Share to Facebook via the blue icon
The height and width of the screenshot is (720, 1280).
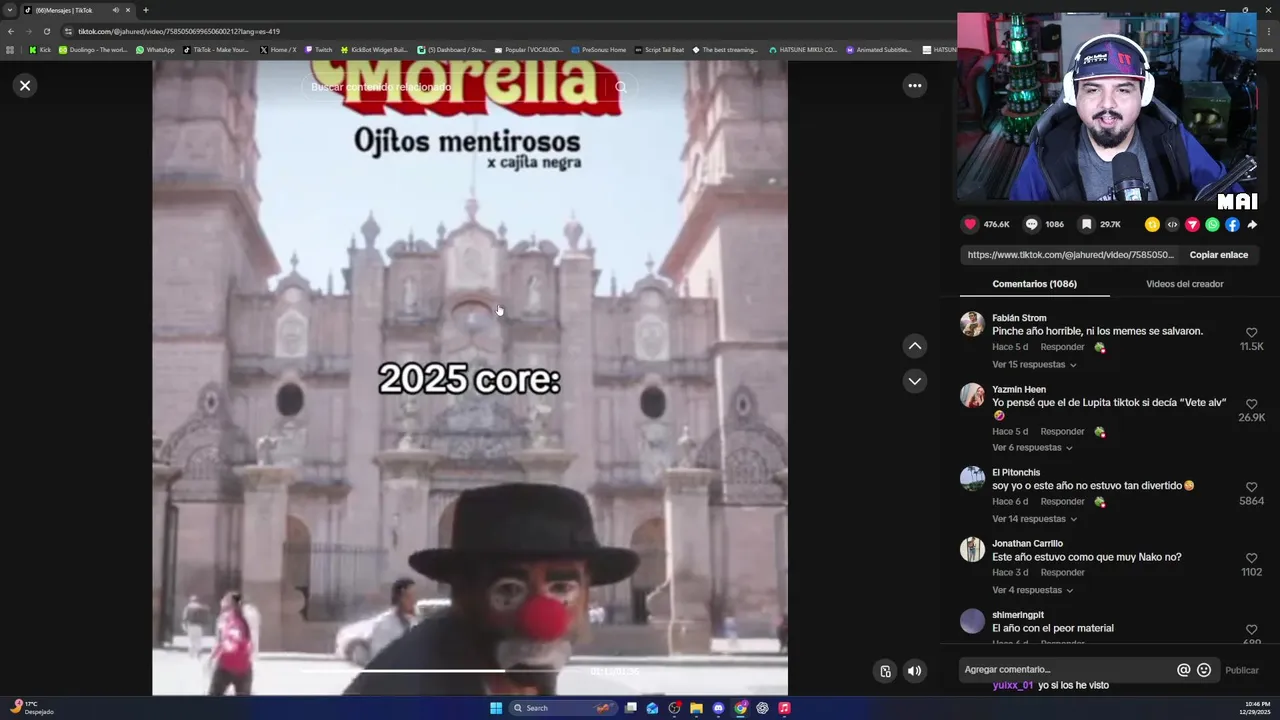pos(1232,225)
